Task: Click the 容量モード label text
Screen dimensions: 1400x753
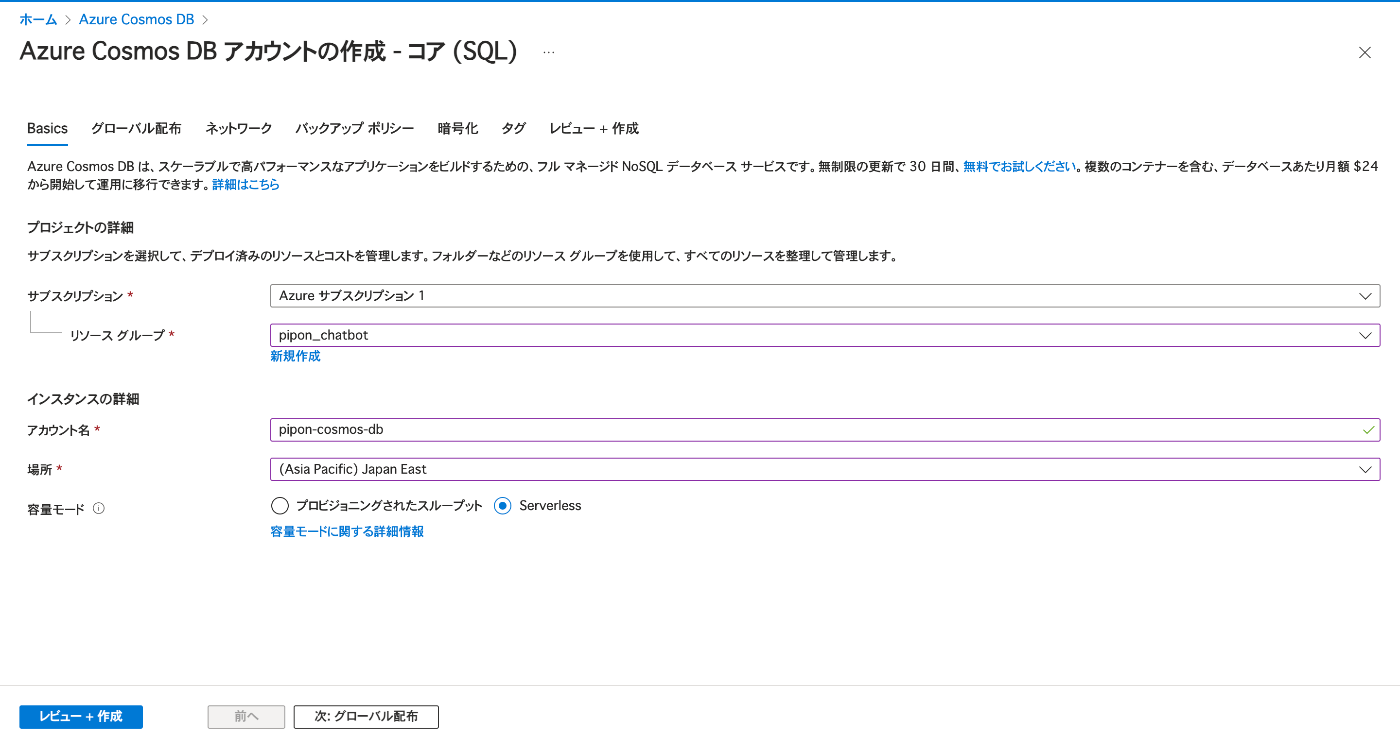Action: [x=56, y=509]
